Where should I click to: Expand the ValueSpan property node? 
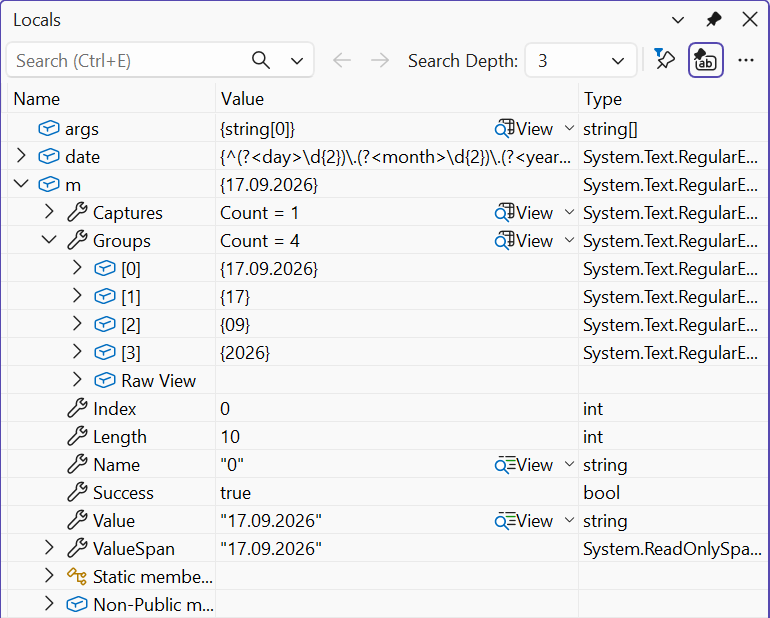coord(49,548)
